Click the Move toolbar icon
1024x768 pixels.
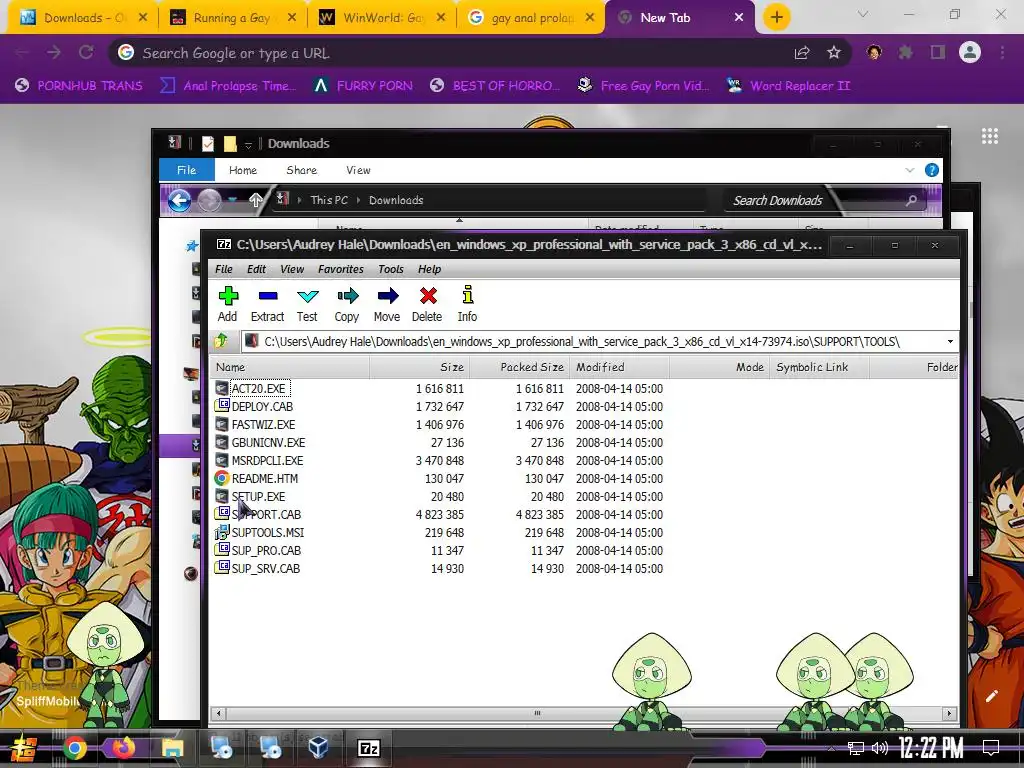(387, 304)
